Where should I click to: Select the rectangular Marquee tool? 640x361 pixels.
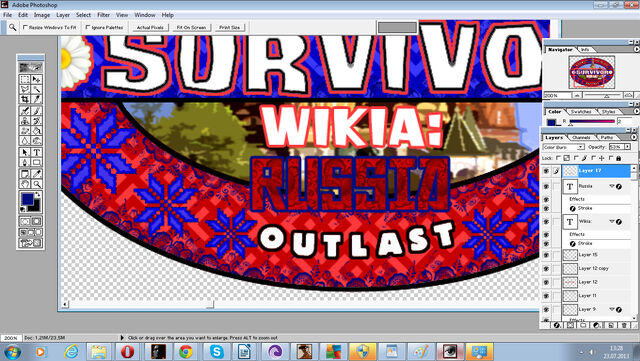tap(25, 79)
